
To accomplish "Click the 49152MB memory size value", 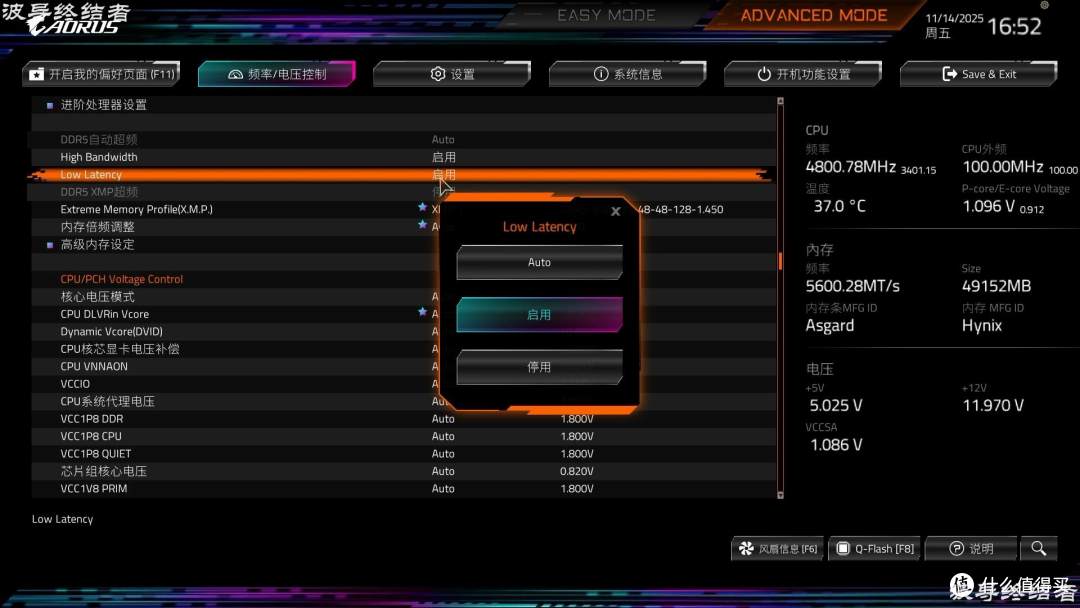I will point(996,286).
